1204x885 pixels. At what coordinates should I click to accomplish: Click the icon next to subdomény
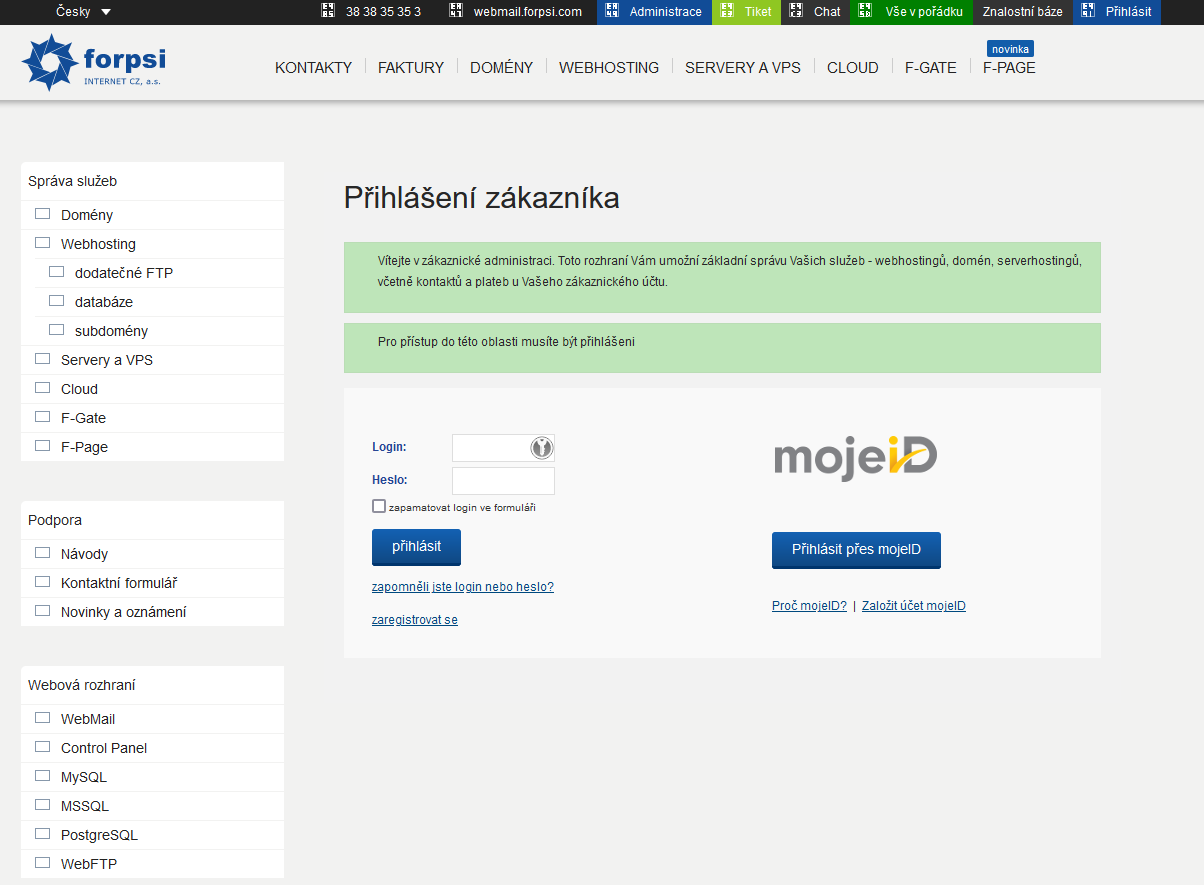click(56, 330)
